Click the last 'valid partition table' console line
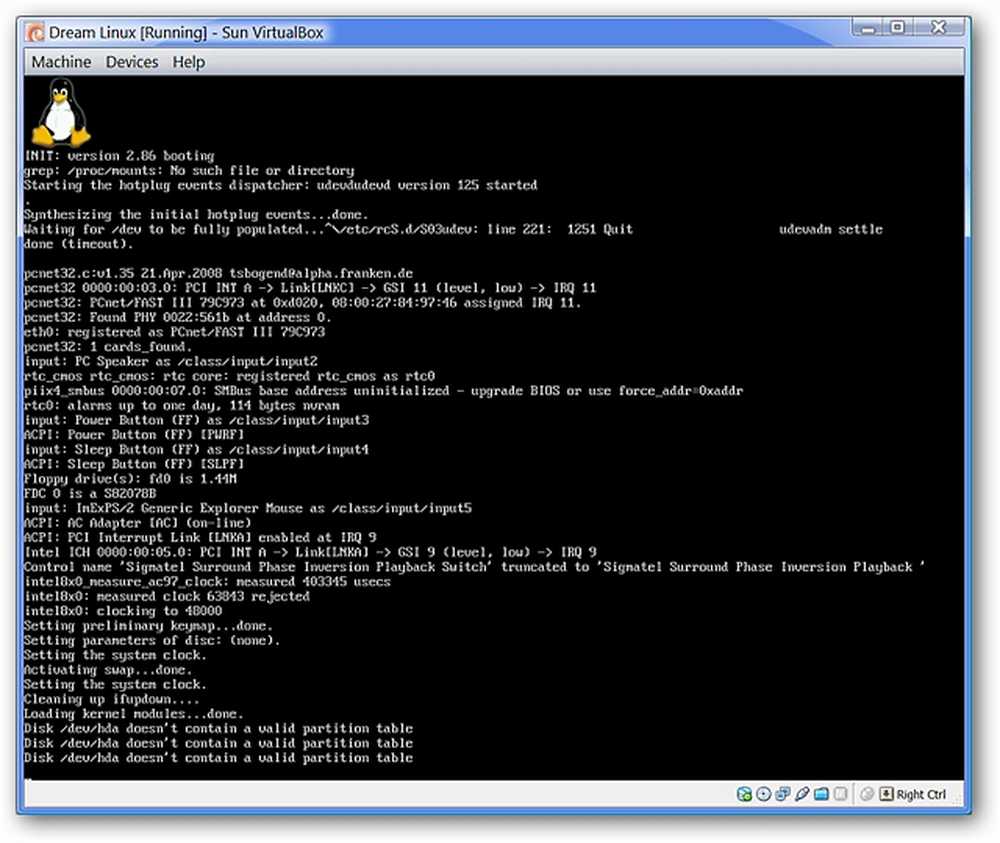This screenshot has height=843, width=1000. coord(219,758)
